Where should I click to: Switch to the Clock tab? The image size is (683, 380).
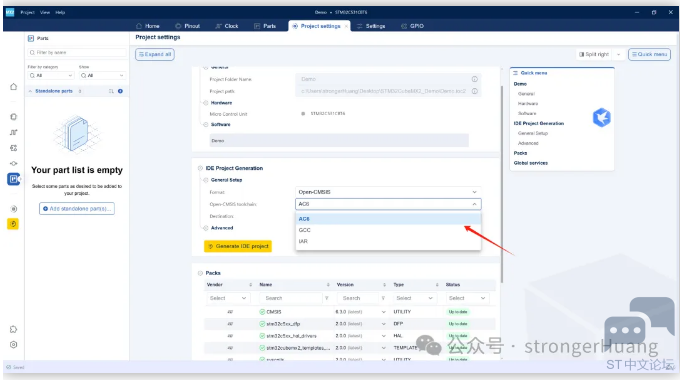click(227, 26)
